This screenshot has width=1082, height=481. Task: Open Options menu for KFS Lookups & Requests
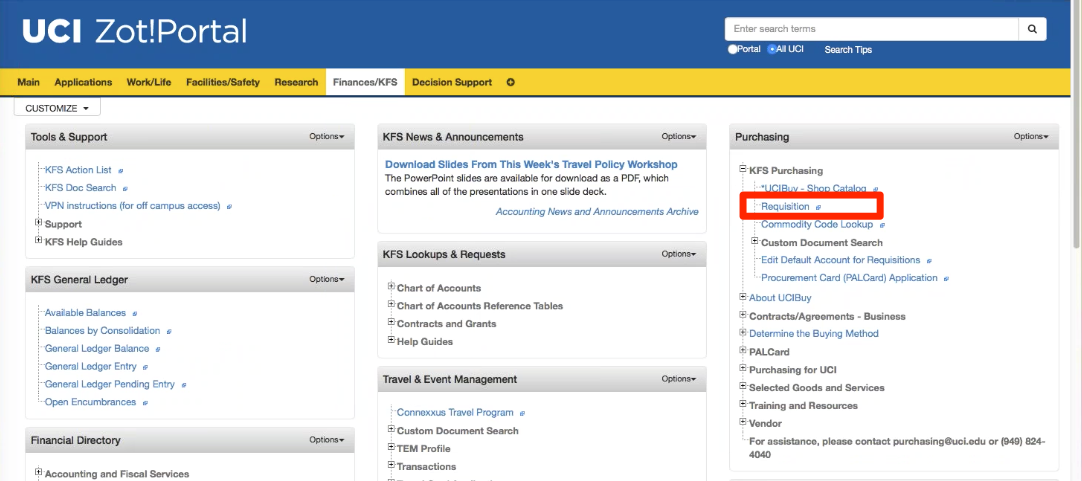(679, 254)
